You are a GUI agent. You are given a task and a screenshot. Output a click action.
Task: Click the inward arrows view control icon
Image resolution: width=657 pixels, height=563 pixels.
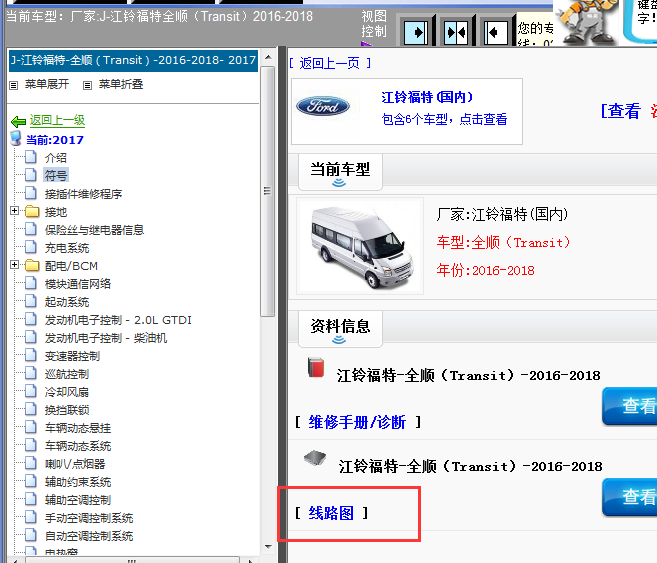tap(456, 32)
